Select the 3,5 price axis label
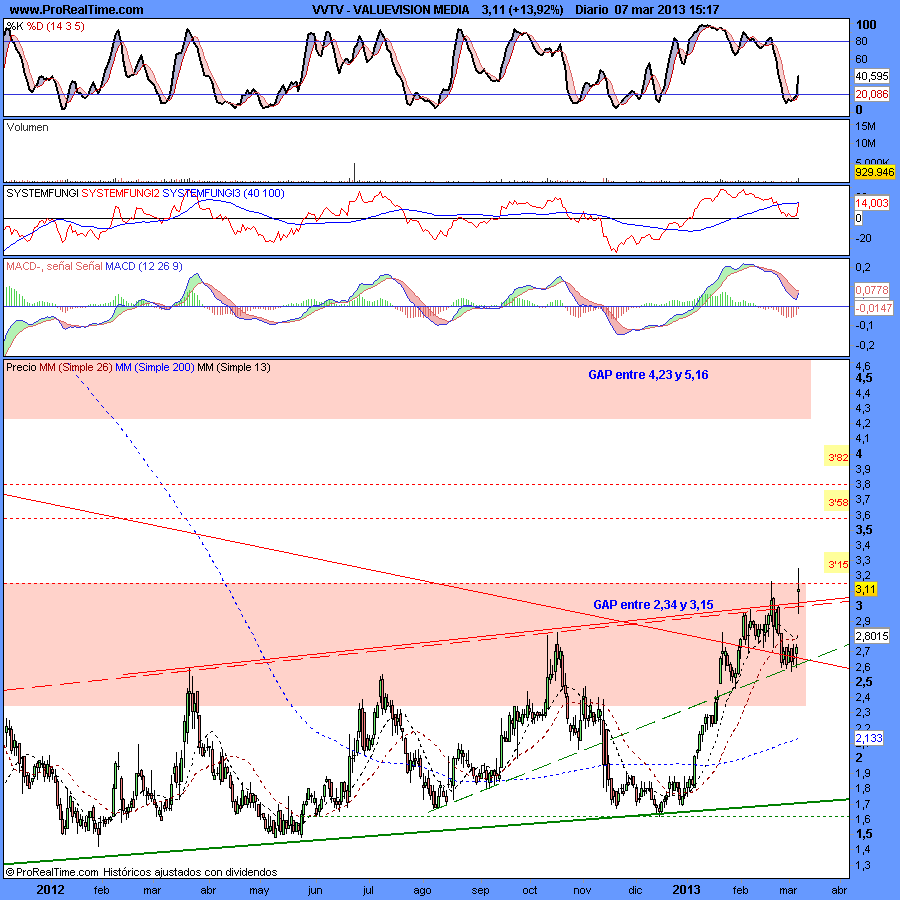Screen dimensions: 900x900 point(864,530)
